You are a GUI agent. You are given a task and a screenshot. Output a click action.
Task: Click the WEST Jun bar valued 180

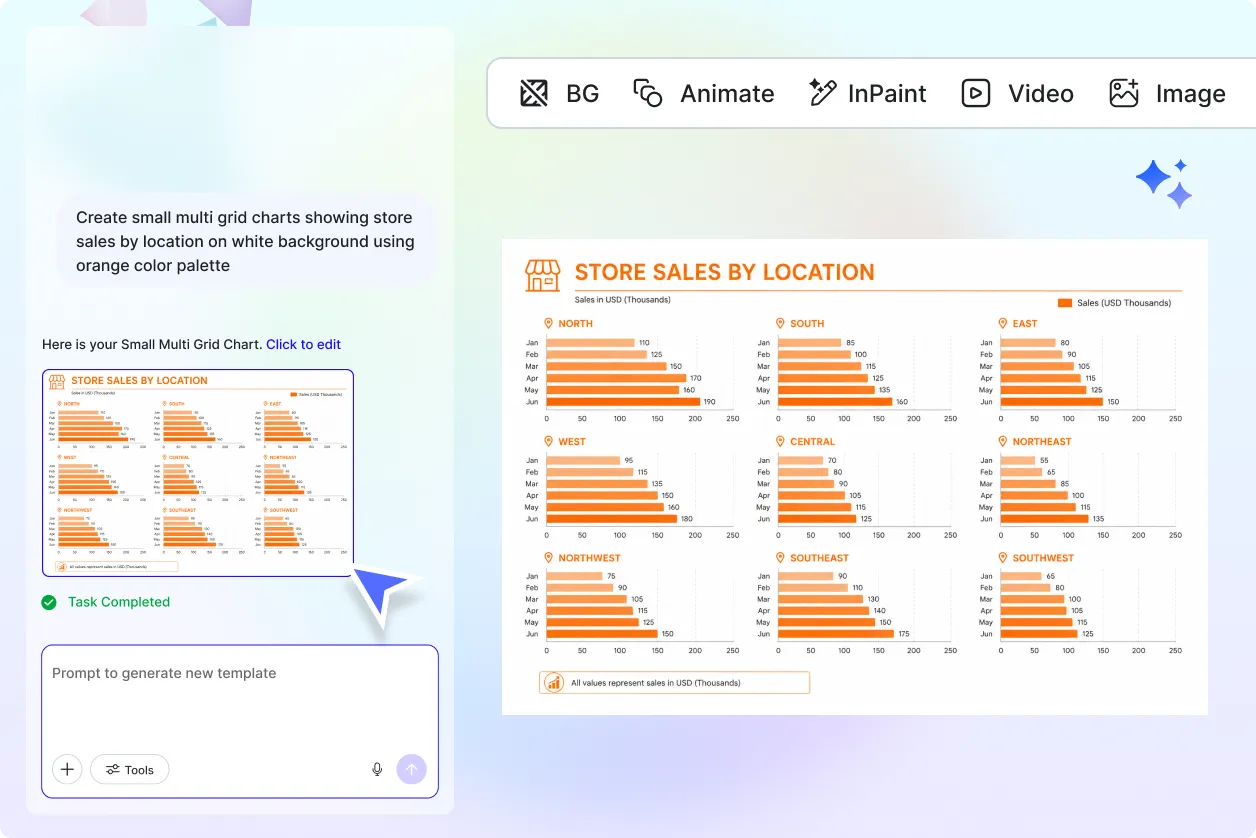click(611, 519)
